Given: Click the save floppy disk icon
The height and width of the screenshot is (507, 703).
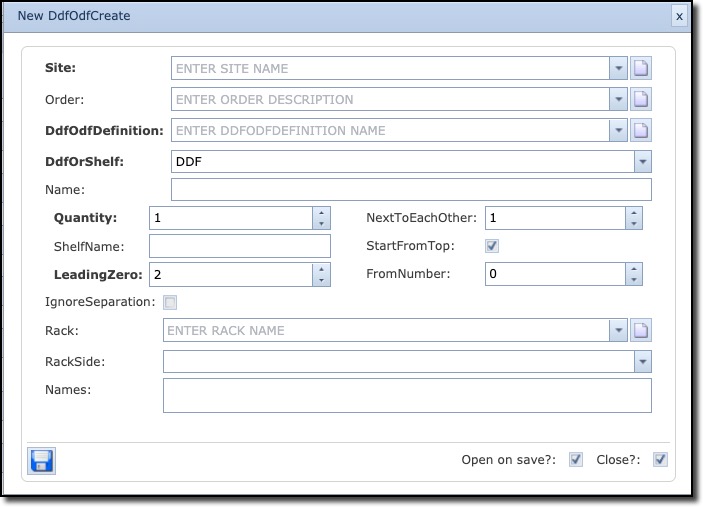Looking at the screenshot, I should click(42, 460).
